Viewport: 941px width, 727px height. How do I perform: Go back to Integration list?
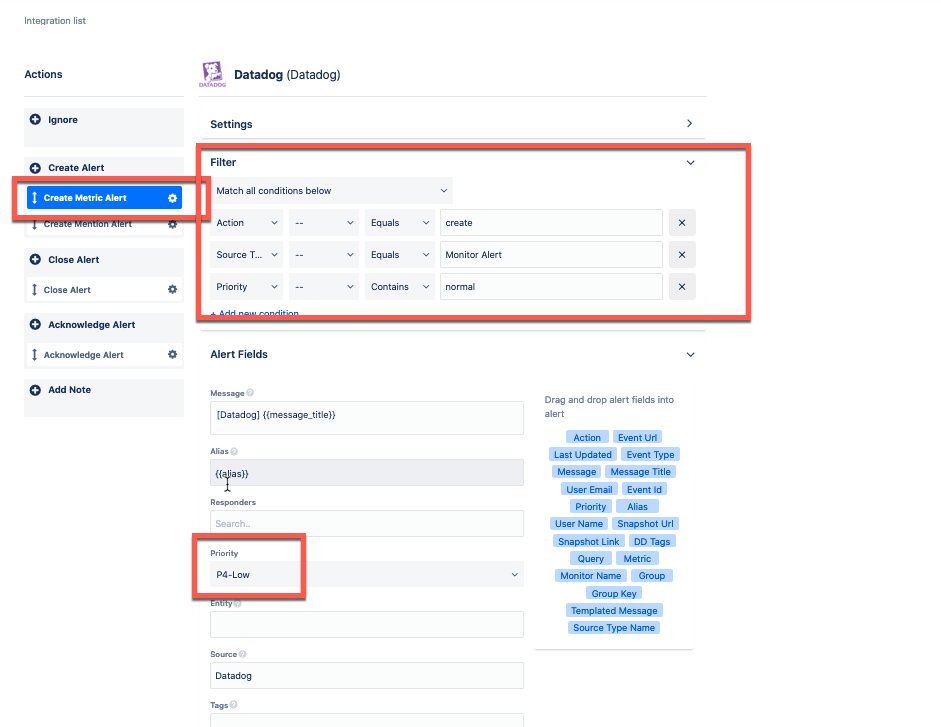point(55,20)
